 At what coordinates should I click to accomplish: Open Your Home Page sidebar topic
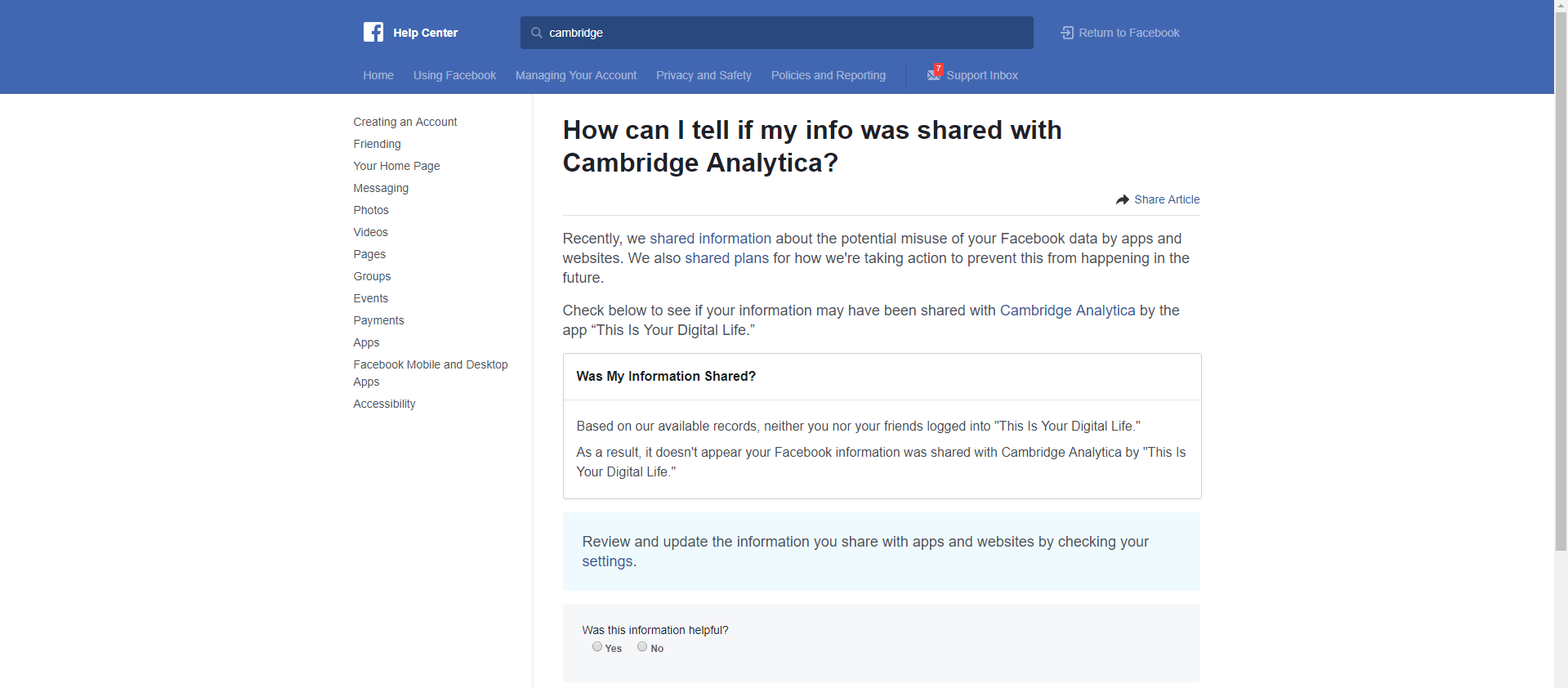point(396,166)
